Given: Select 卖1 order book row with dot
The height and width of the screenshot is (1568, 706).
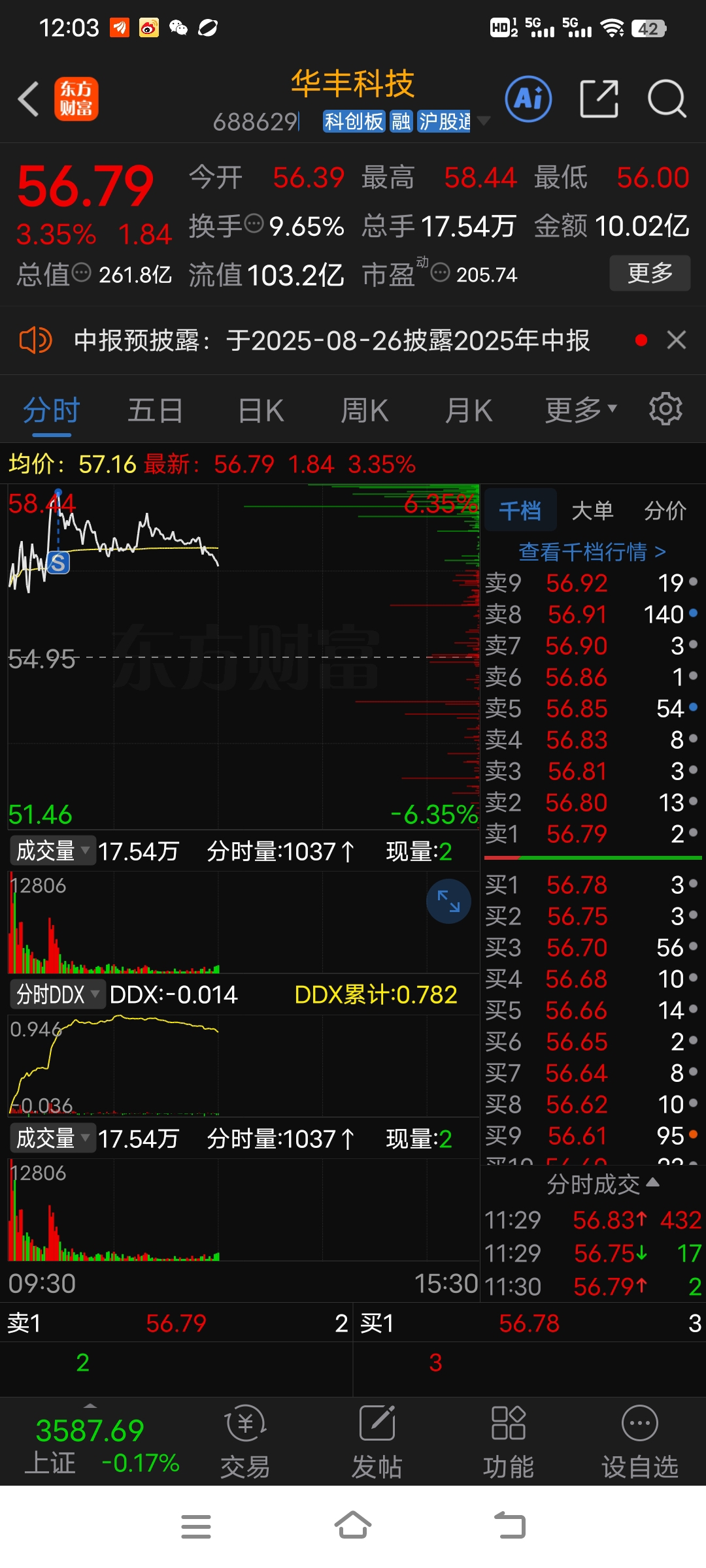Looking at the screenshot, I should click(x=592, y=834).
